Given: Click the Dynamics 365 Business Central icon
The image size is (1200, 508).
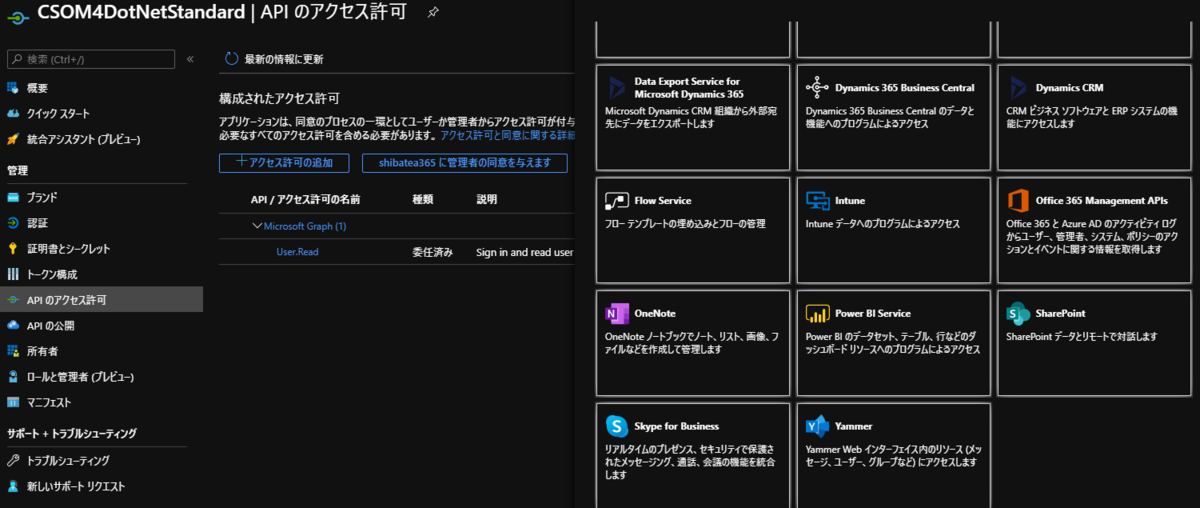Looking at the screenshot, I should [x=817, y=87].
